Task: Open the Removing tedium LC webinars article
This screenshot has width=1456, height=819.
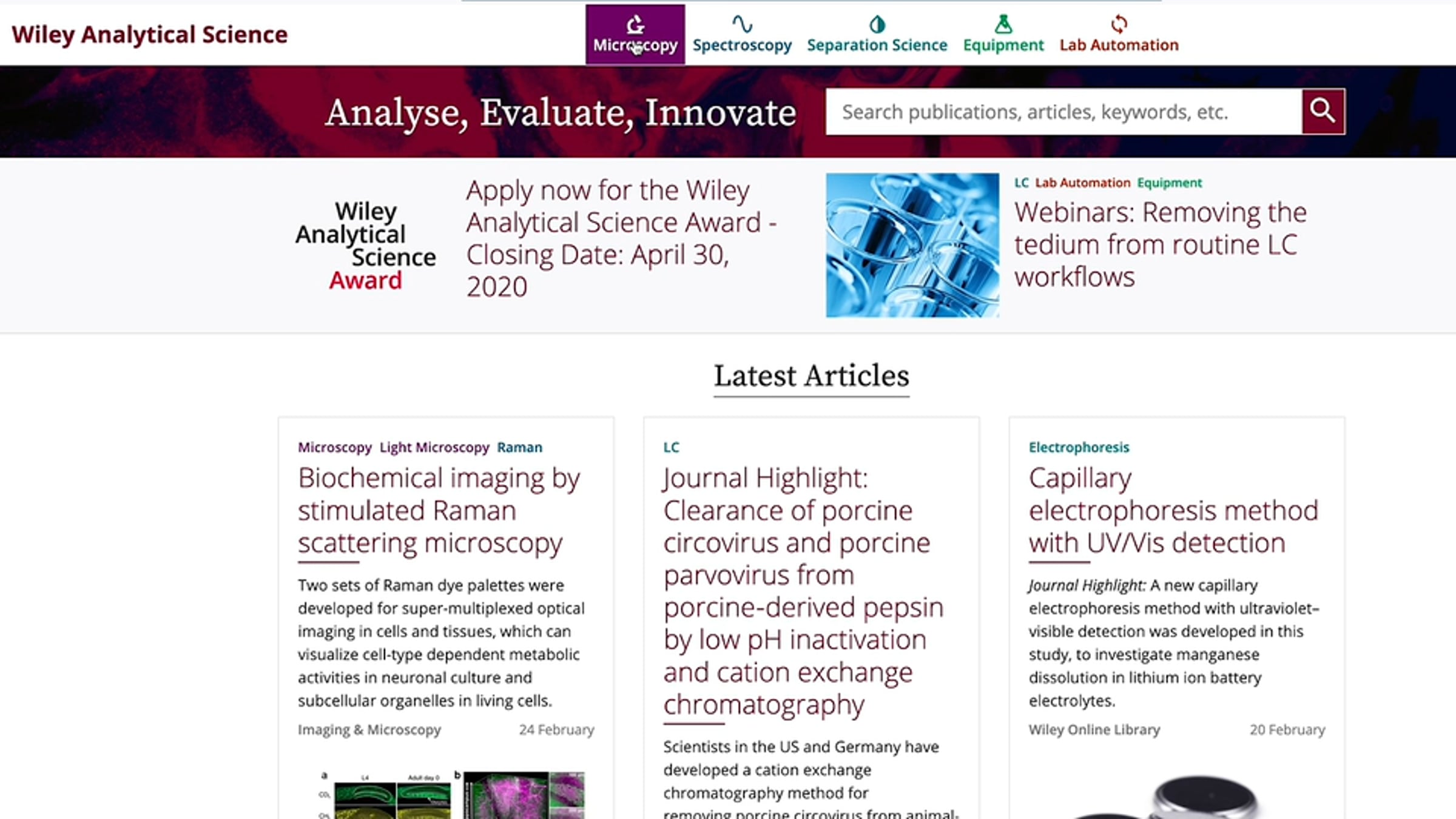Action: (x=1160, y=244)
